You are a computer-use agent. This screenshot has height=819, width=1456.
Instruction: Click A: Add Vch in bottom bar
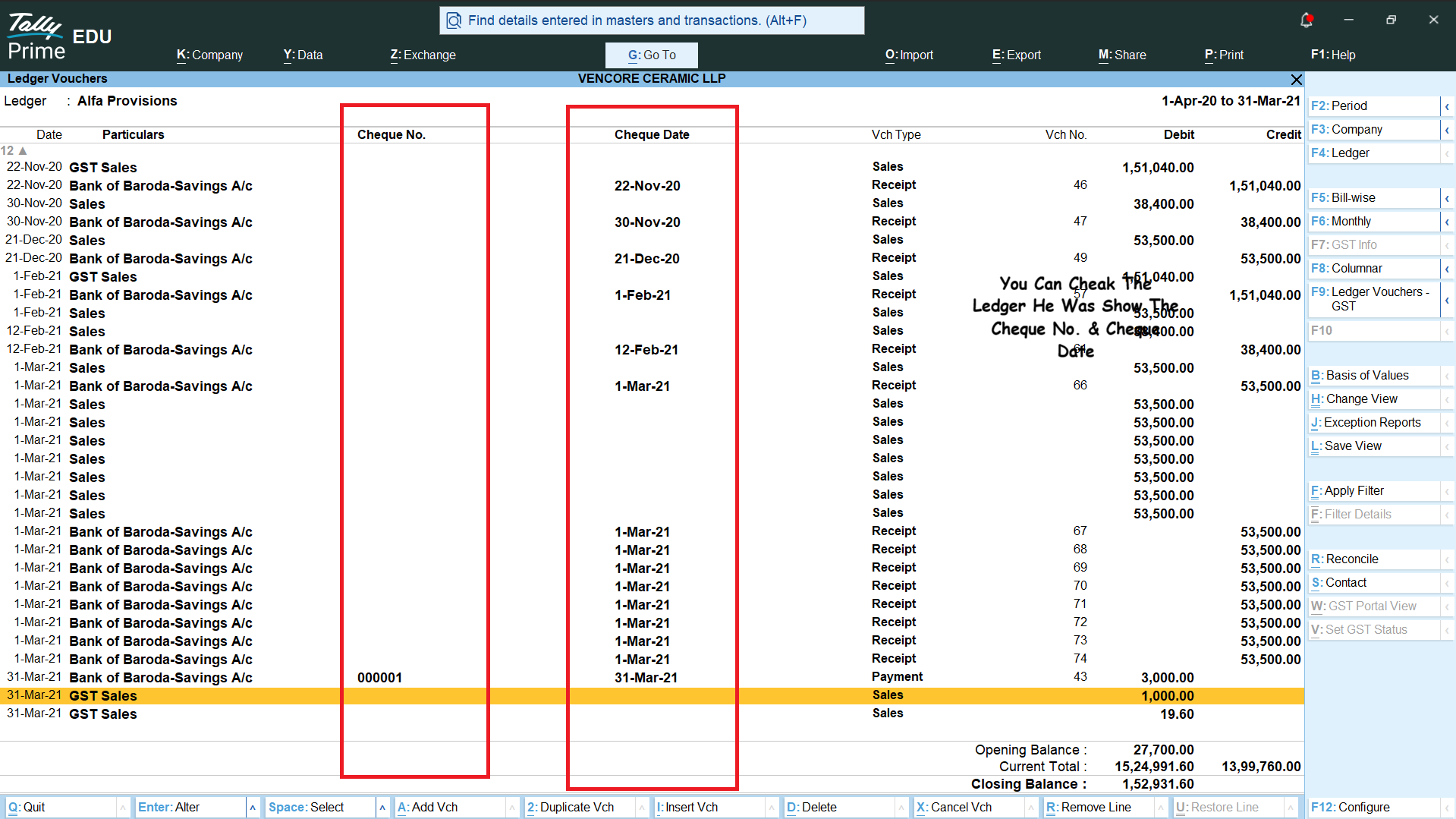pyautogui.click(x=451, y=807)
